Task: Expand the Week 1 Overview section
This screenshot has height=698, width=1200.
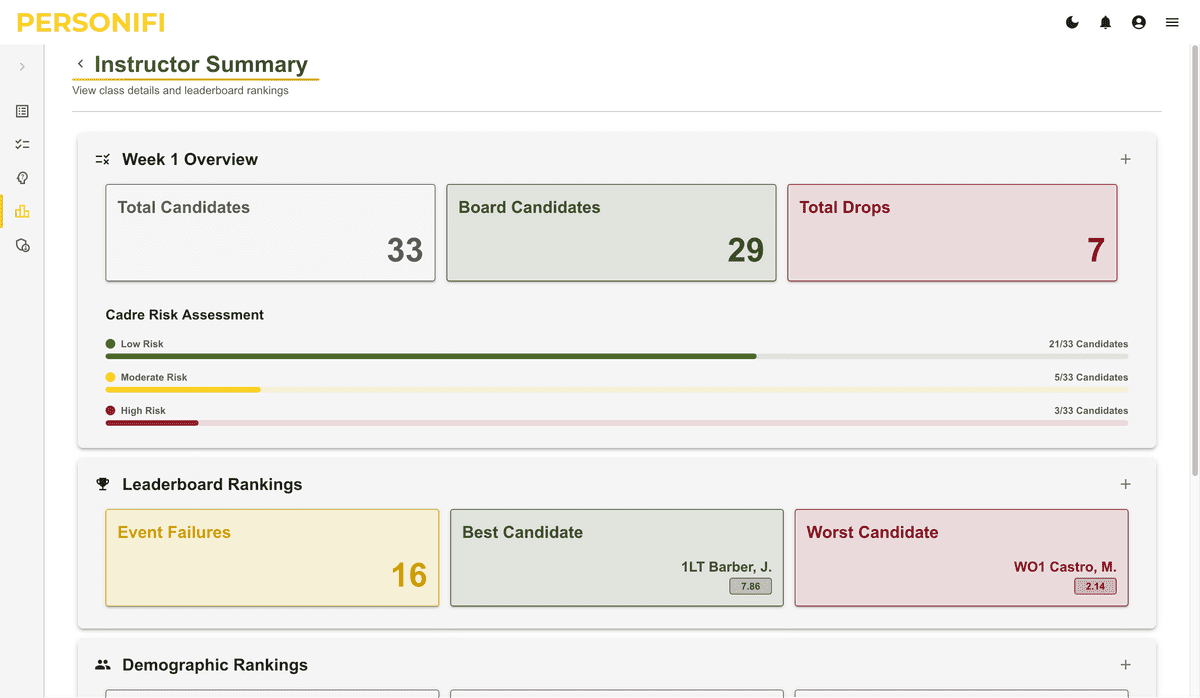Action: click(x=1125, y=159)
